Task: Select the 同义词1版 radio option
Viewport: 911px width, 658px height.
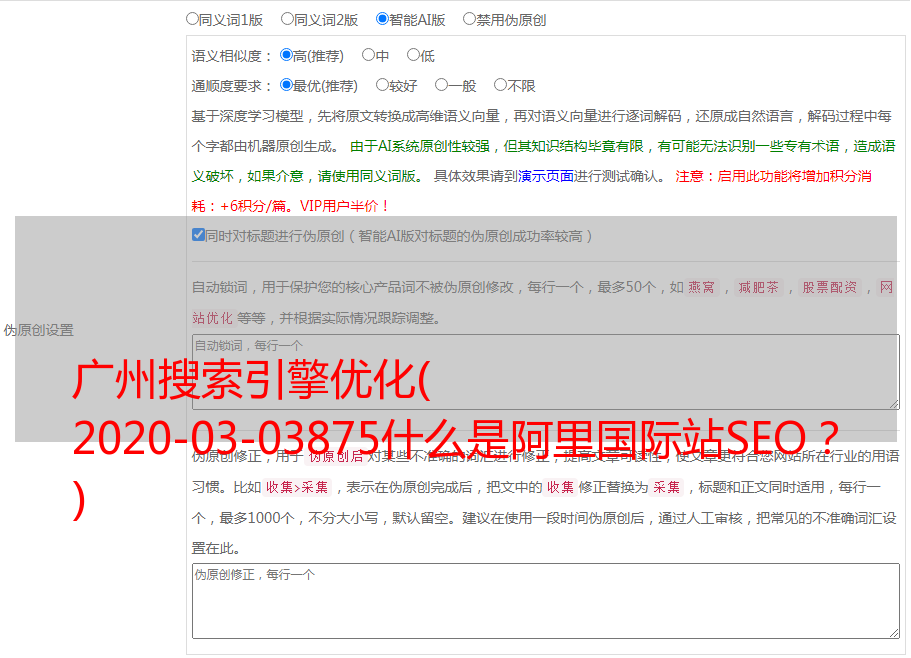Action: [192, 19]
